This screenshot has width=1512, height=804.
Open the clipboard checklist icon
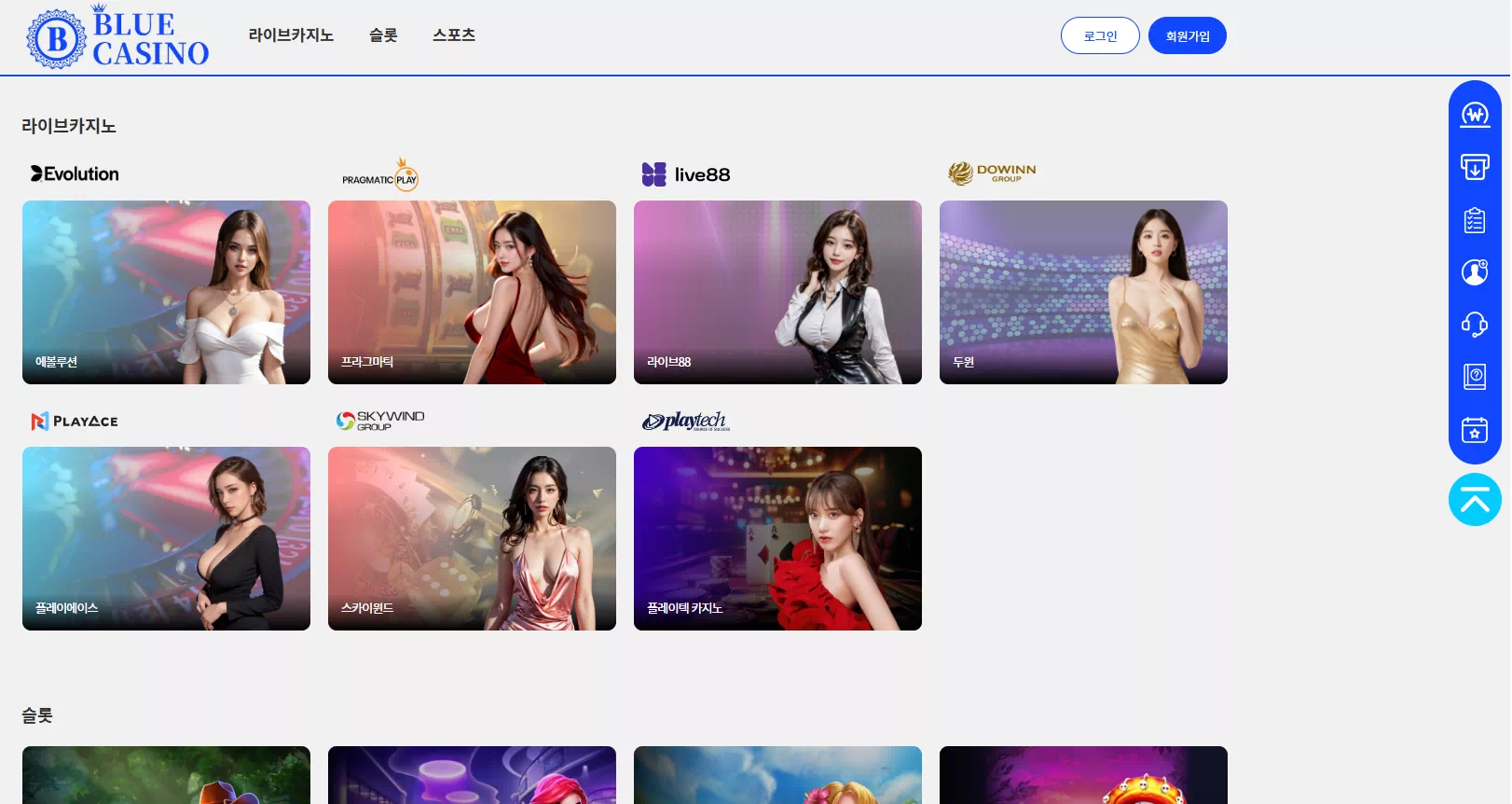pyautogui.click(x=1475, y=220)
